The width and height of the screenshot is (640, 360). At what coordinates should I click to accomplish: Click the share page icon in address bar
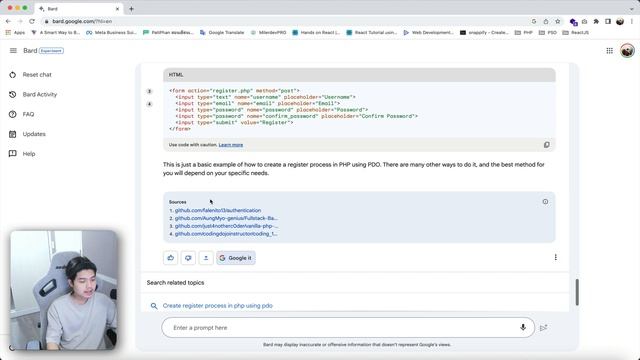tap(546, 21)
